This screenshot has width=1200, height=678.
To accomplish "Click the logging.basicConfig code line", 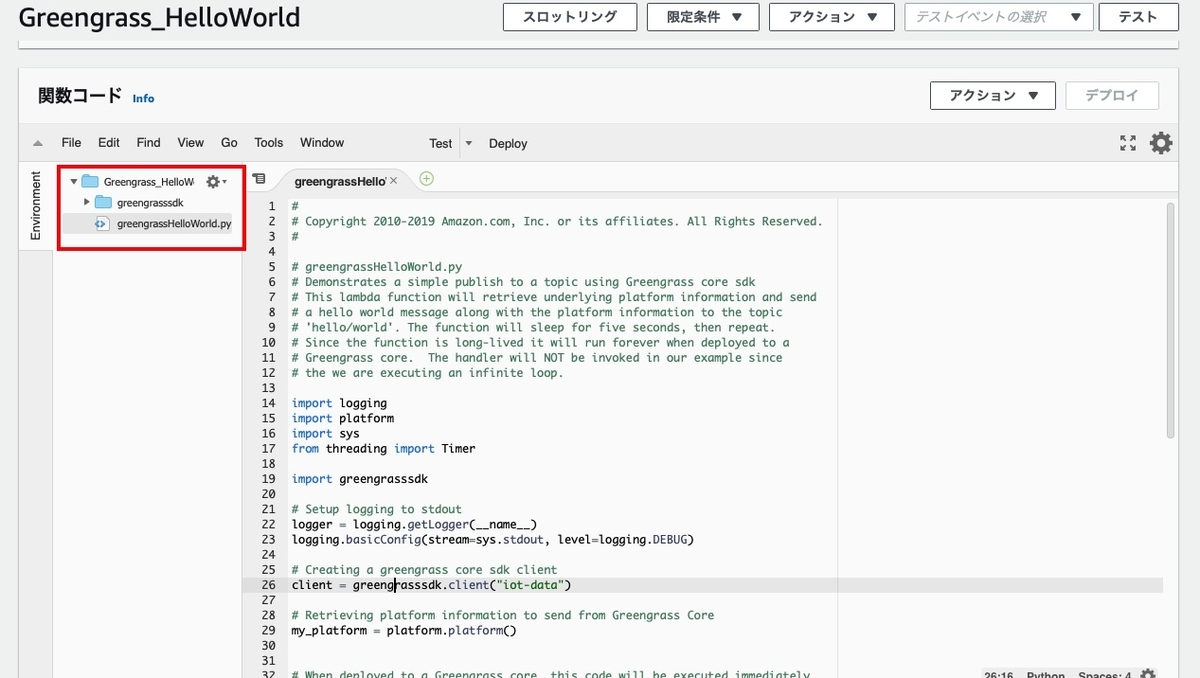I will [x=492, y=540].
